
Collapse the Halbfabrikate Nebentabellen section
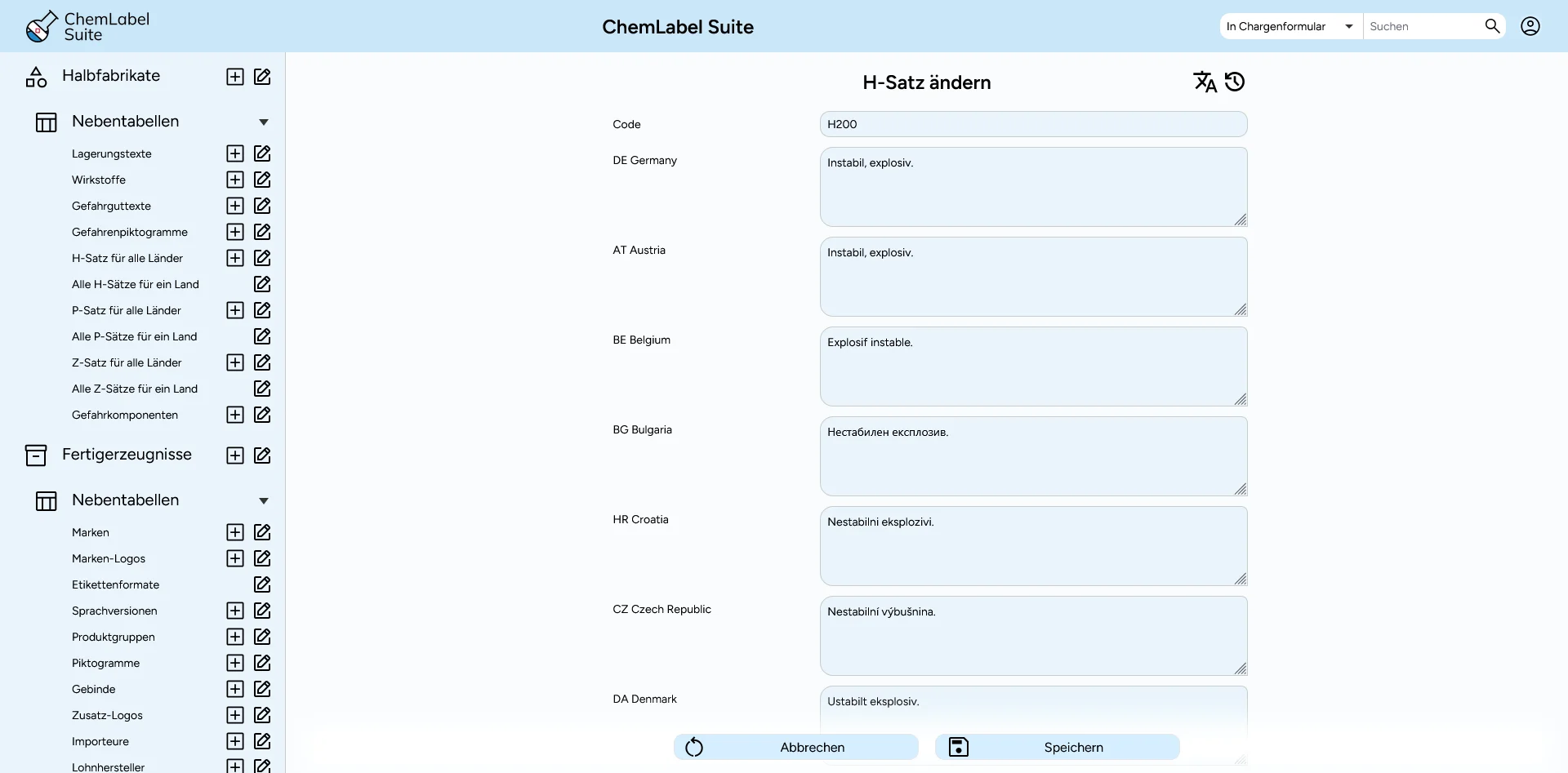click(264, 122)
